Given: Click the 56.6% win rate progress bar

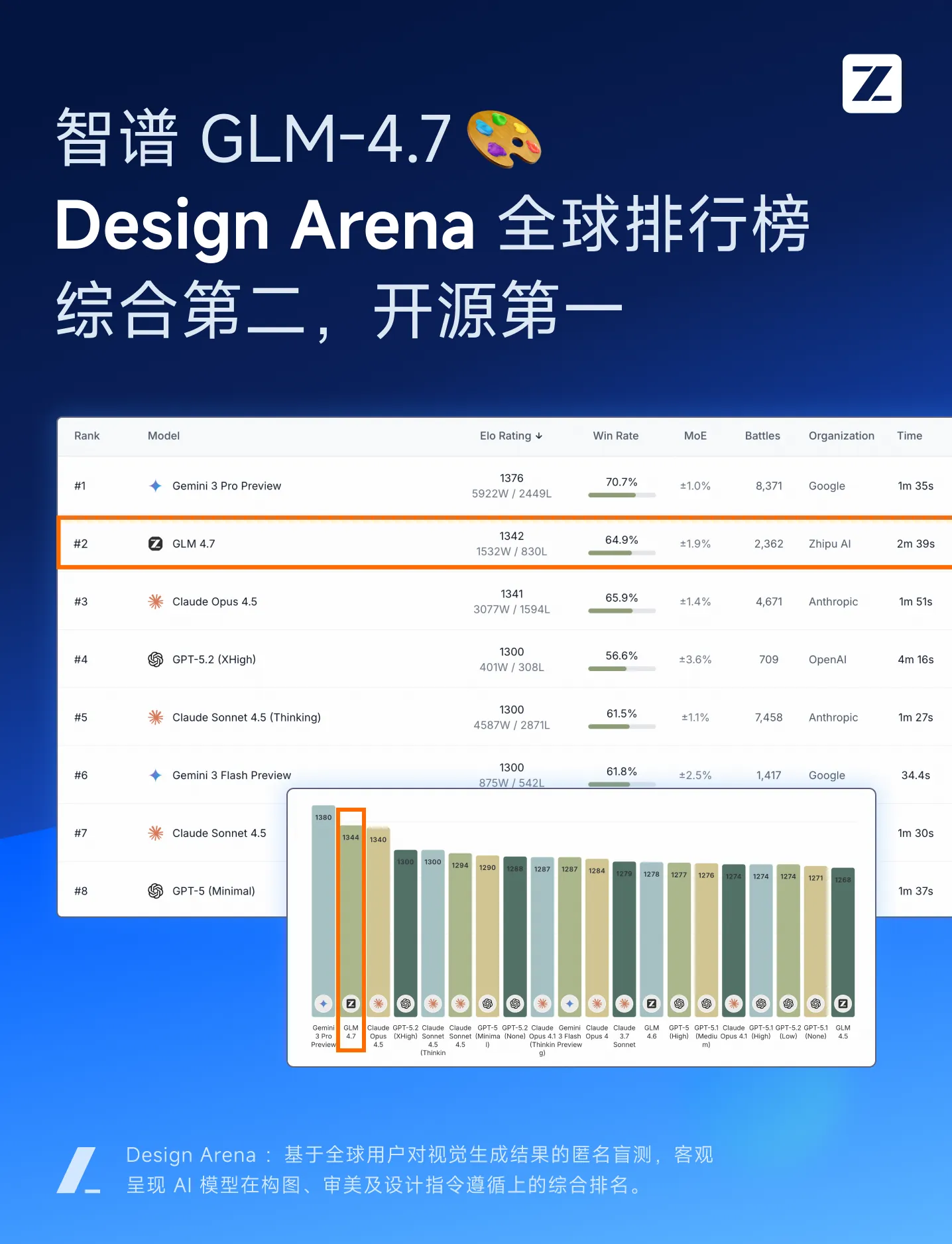Looking at the screenshot, I should [x=622, y=668].
